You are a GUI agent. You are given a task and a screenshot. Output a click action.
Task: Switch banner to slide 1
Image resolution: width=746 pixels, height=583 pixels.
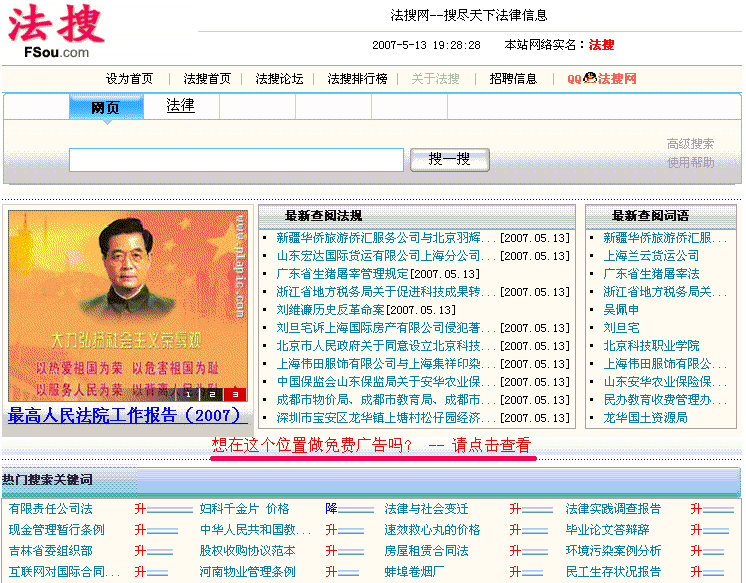pos(187,394)
